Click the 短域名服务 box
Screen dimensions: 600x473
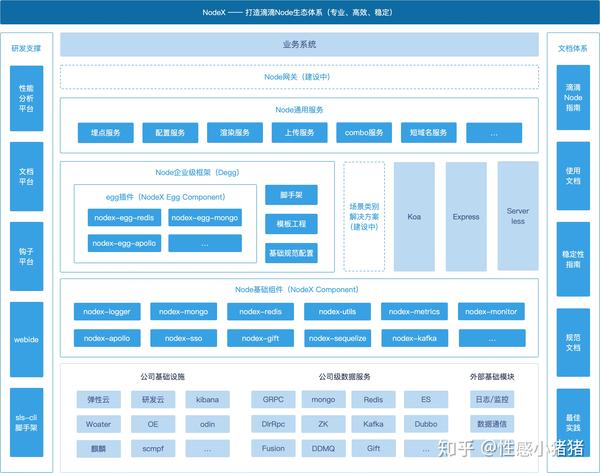(429, 133)
